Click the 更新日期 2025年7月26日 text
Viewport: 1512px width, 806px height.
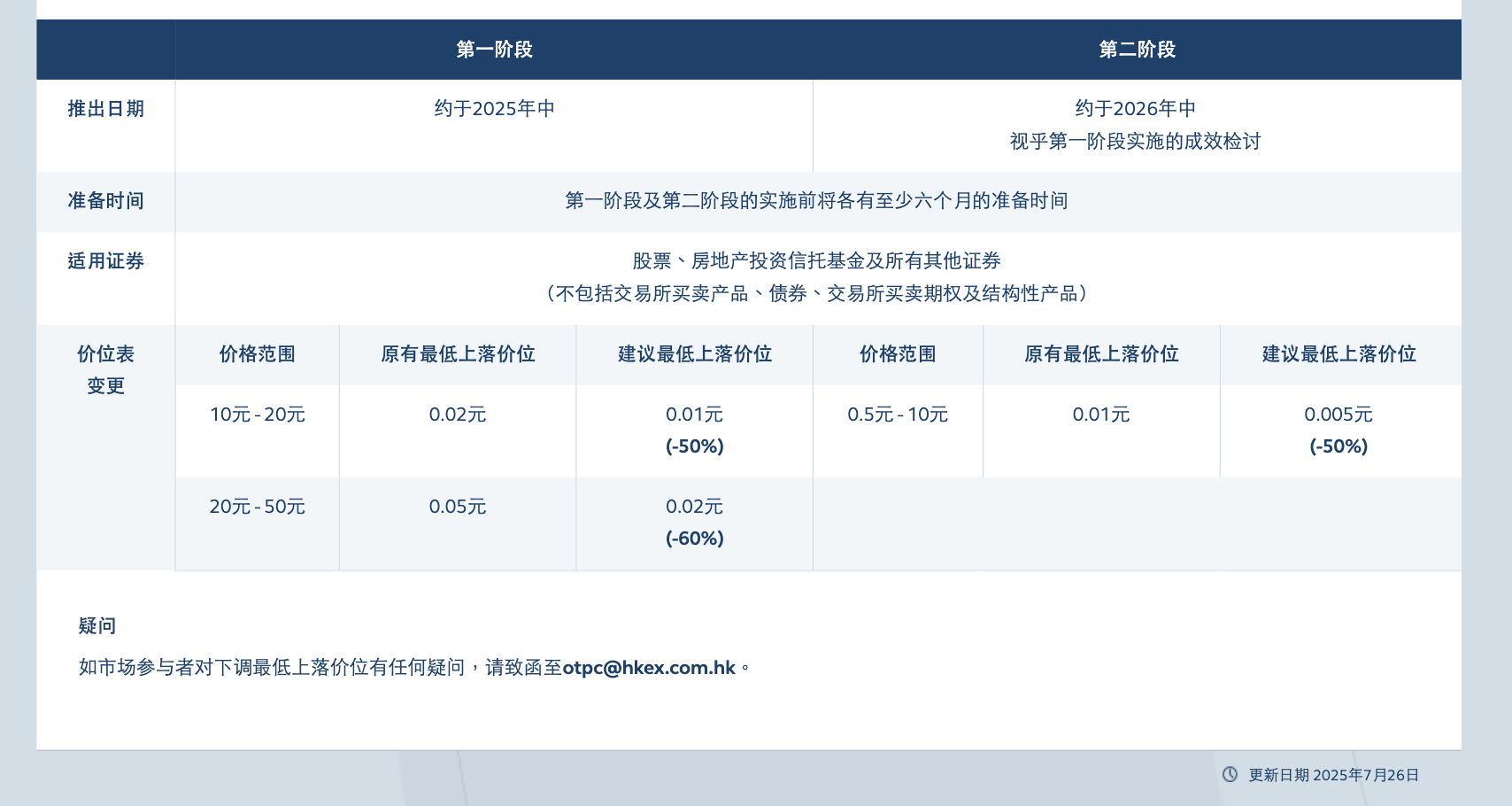click(x=1333, y=775)
